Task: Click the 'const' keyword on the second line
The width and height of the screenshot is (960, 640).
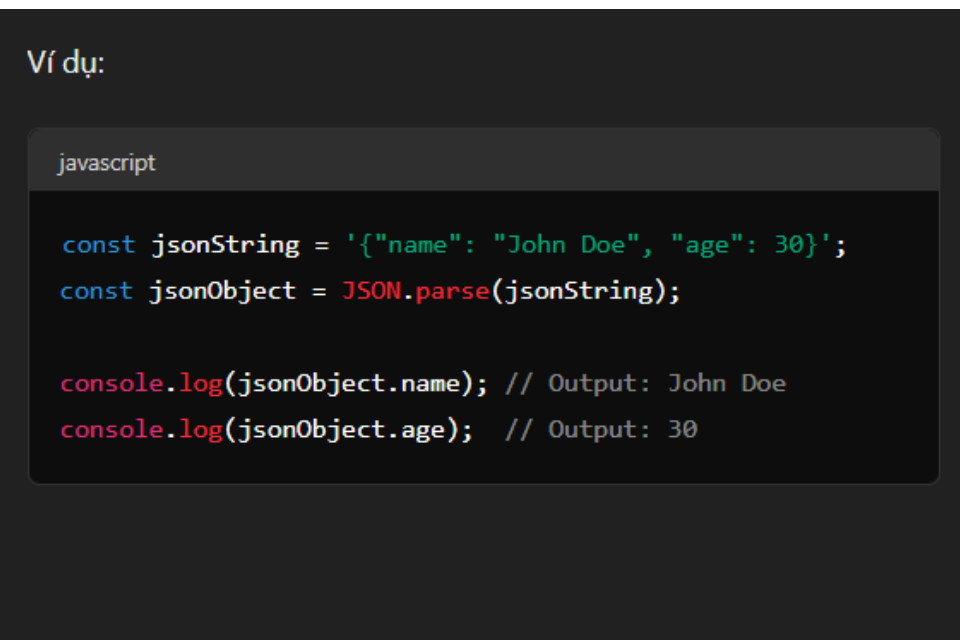Action: click(x=96, y=291)
